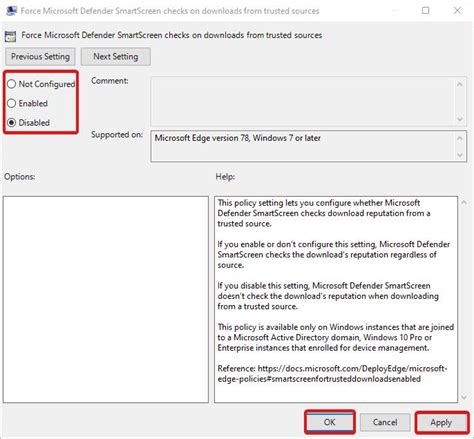The image size is (474, 439).
Task: Click 'Microsoft Edge version 78, Windows 7 or later'
Action: pyautogui.click(x=237, y=138)
